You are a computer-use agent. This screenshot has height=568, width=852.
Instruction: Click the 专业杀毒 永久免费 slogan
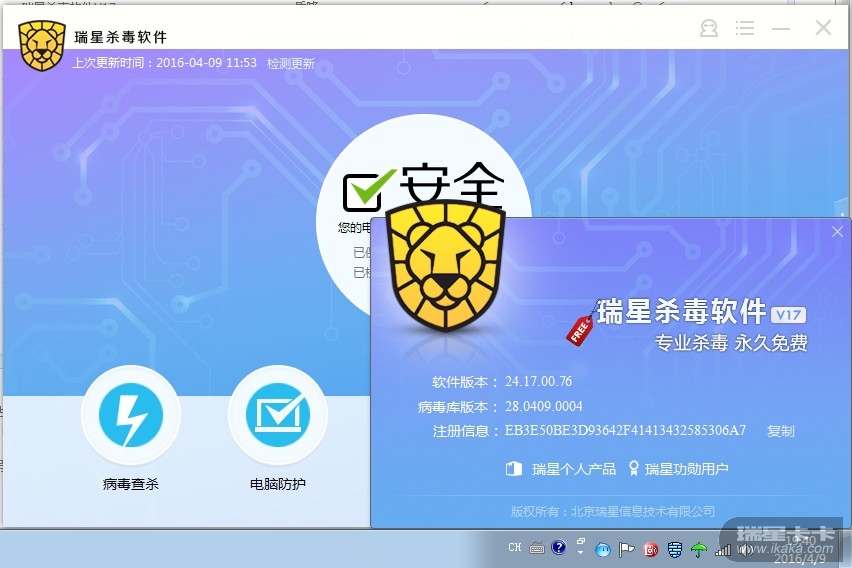click(x=731, y=343)
